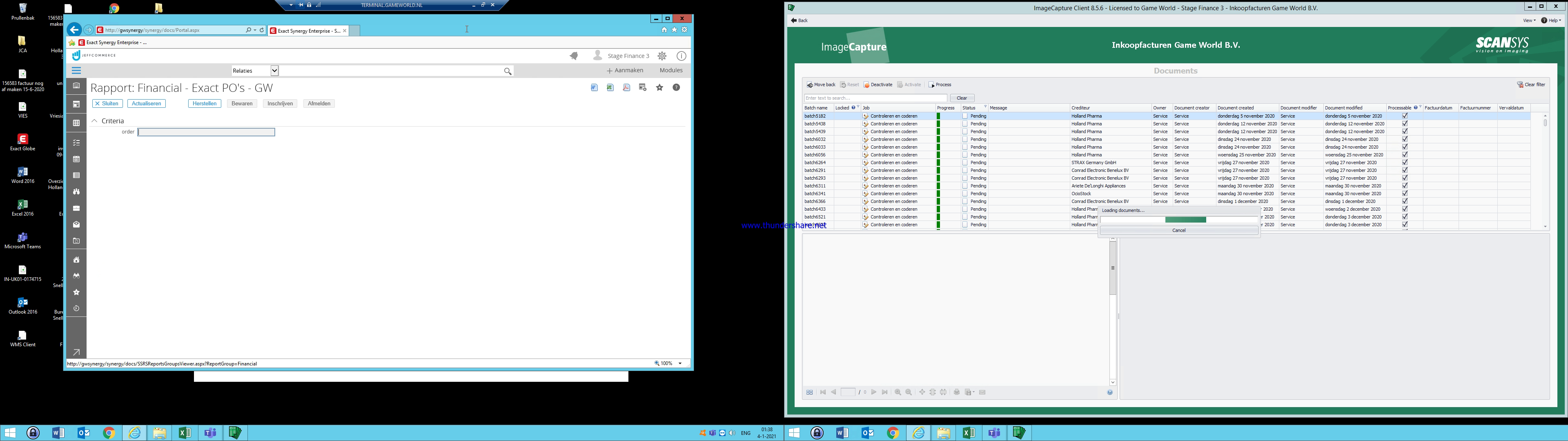Open the Relaties search dropdown
The image size is (1568, 441).
[274, 71]
